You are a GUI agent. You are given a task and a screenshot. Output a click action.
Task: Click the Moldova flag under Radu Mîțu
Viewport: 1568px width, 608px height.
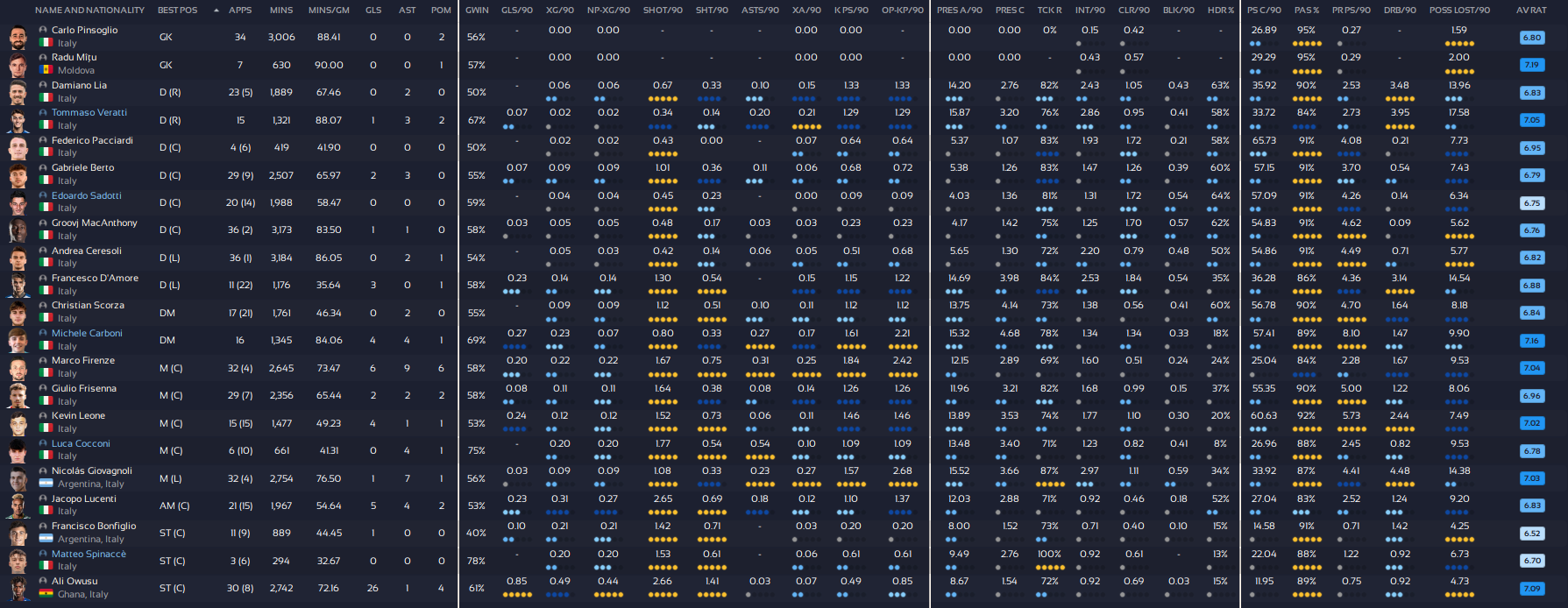[x=46, y=70]
